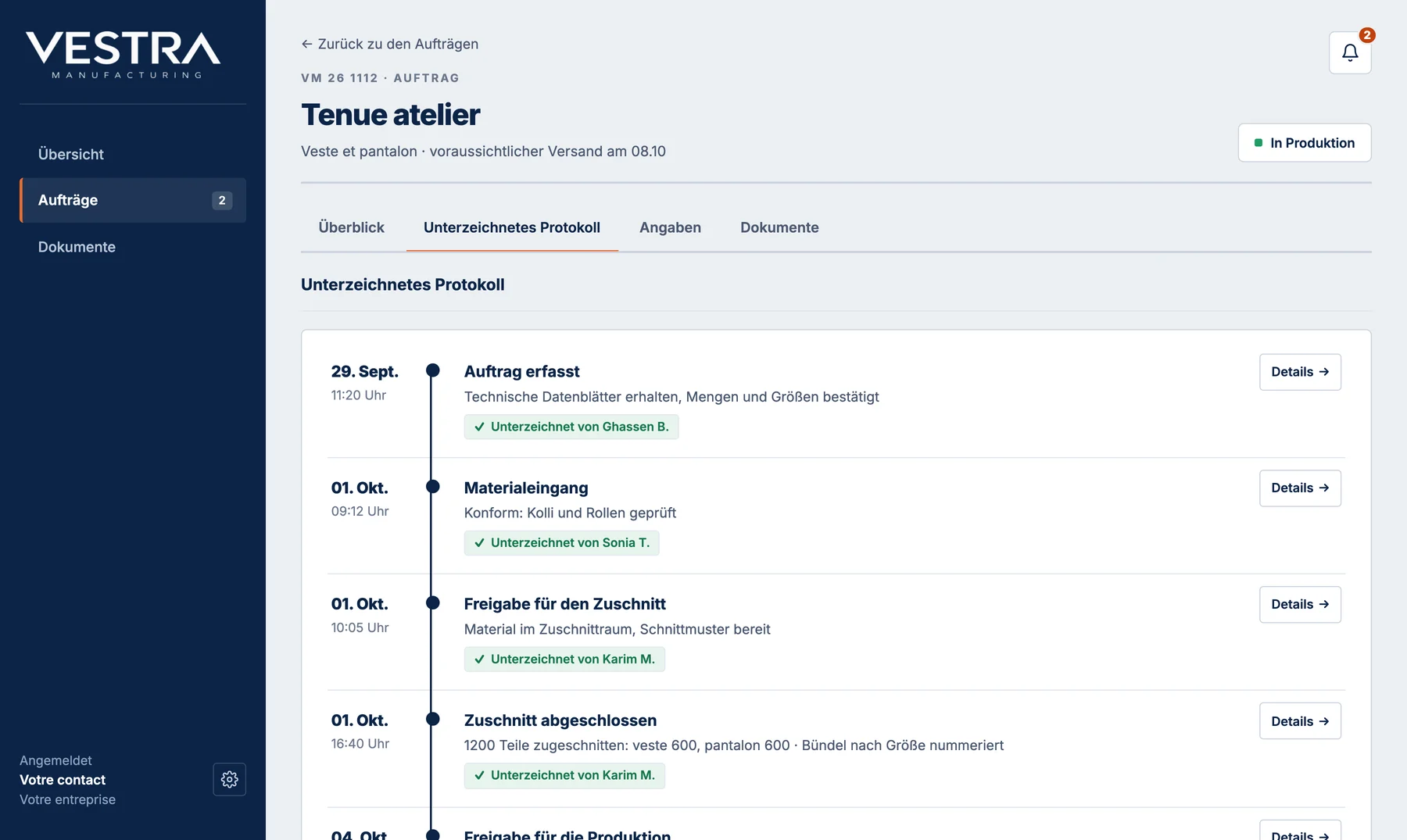This screenshot has width=1407, height=840.
Task: Open the notifications bell
Action: point(1350,52)
